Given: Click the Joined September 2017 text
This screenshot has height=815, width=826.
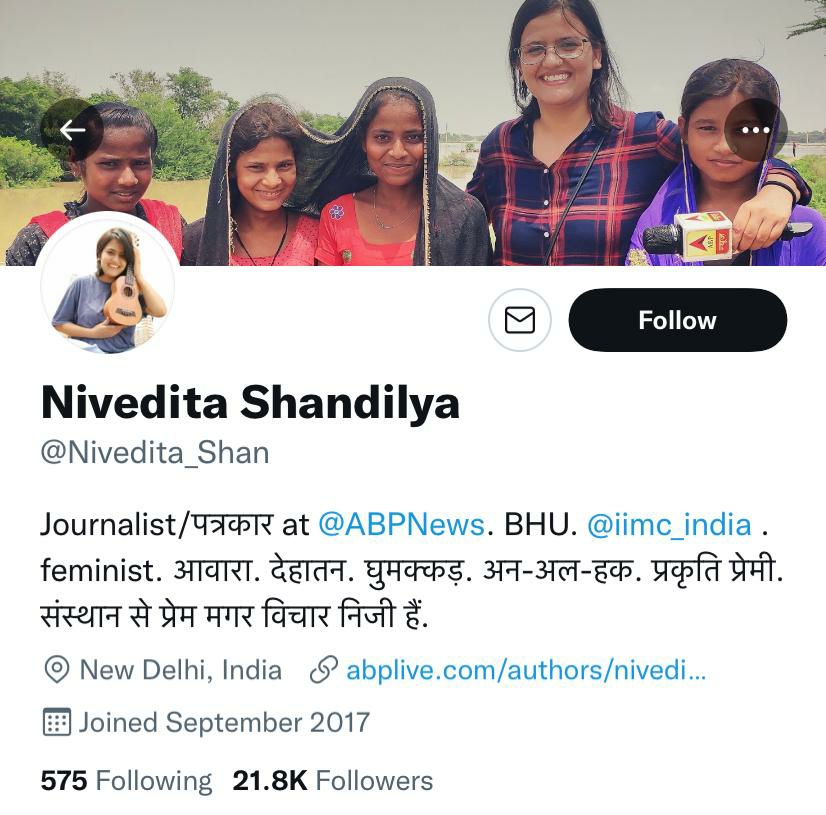Looking at the screenshot, I should point(224,722).
